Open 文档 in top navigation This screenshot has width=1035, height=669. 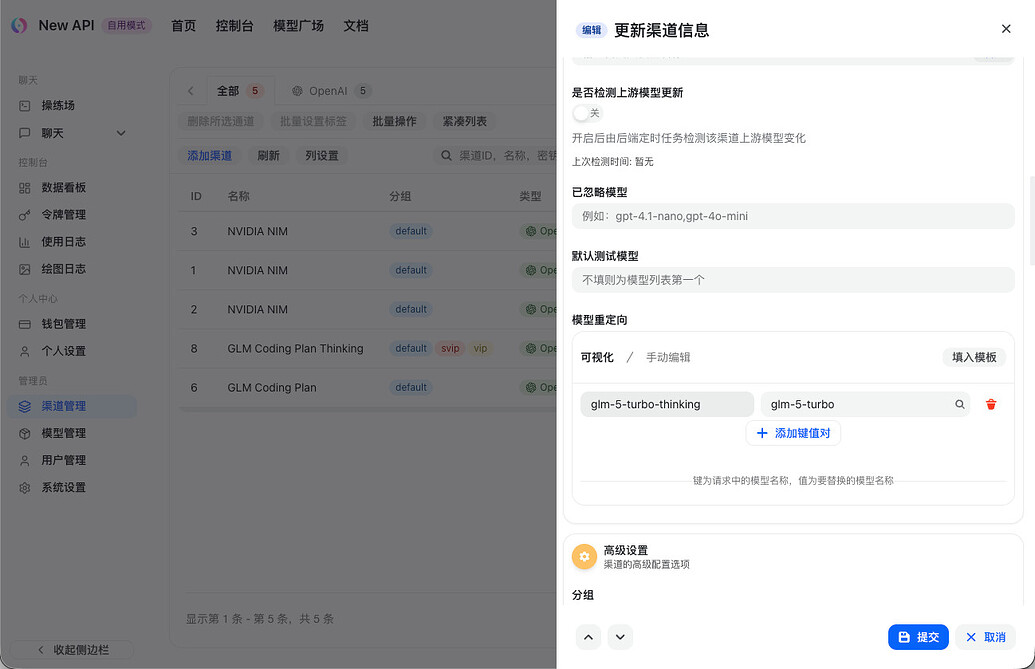pyautogui.click(x=356, y=26)
